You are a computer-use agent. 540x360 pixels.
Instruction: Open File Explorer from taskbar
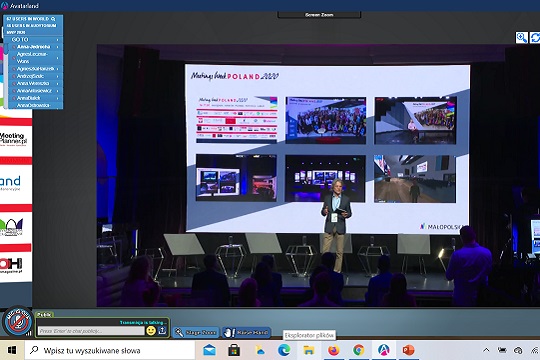pyautogui.click(x=309, y=350)
